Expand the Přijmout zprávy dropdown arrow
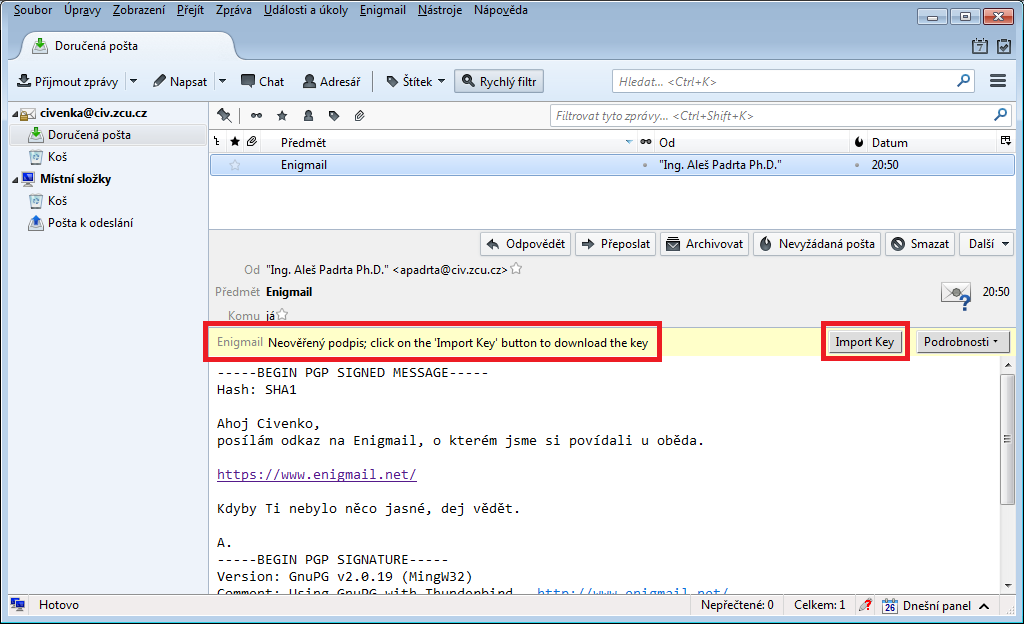Image resolution: width=1024 pixels, height=624 pixels. tap(133, 82)
